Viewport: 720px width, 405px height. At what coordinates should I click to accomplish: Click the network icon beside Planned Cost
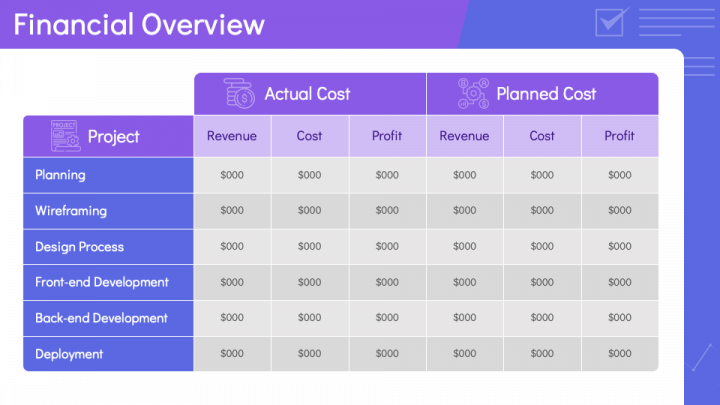tap(472, 94)
